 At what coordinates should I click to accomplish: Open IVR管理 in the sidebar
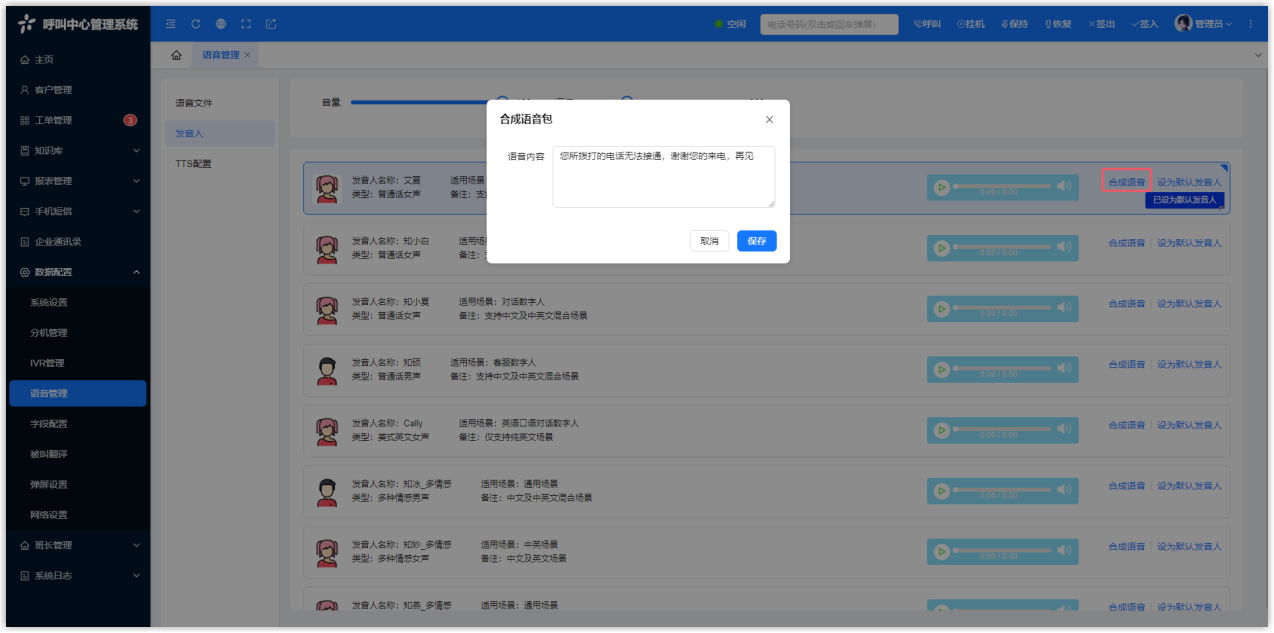coord(47,363)
